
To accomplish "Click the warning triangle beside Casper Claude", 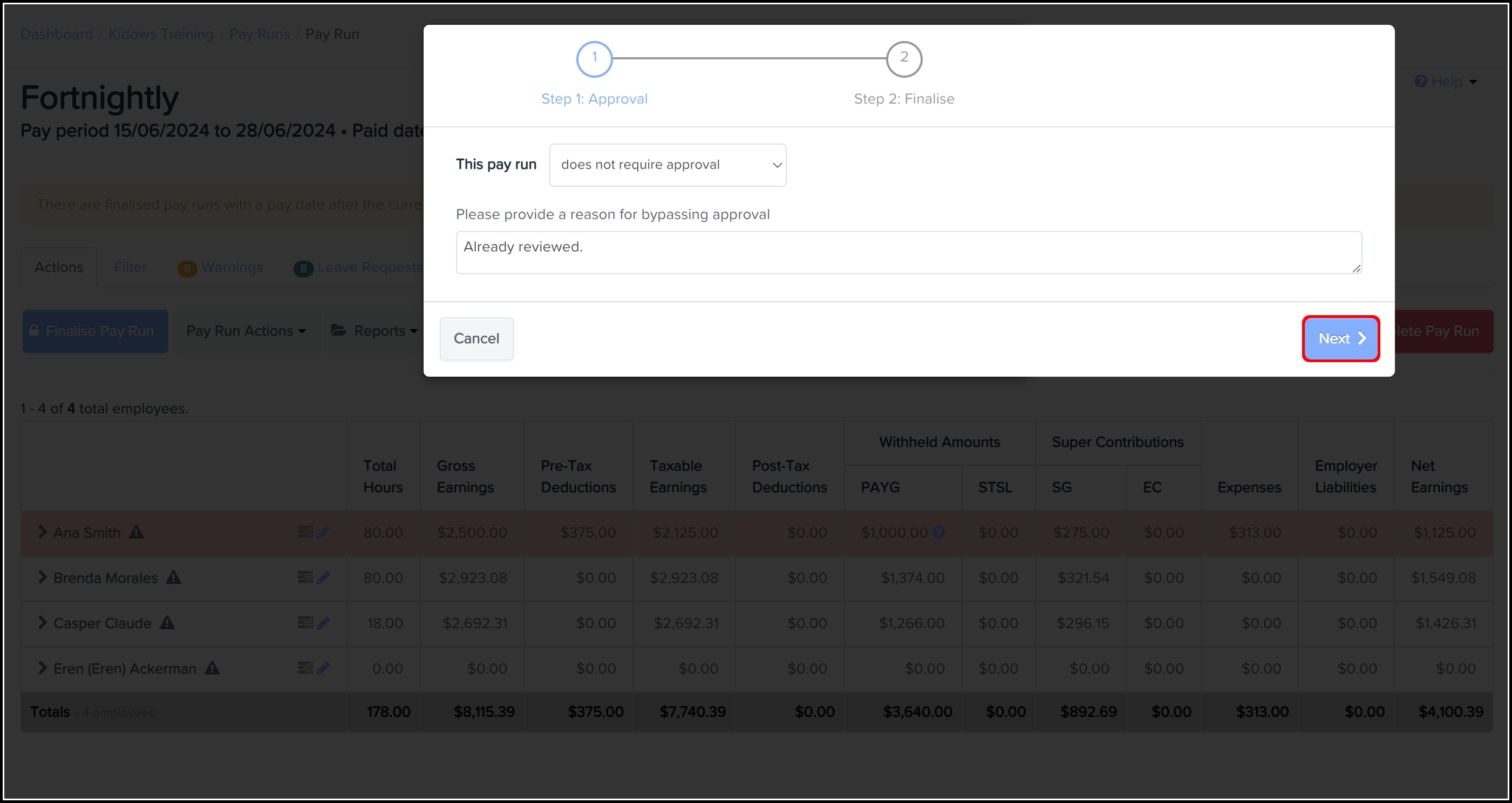I will click(167, 623).
